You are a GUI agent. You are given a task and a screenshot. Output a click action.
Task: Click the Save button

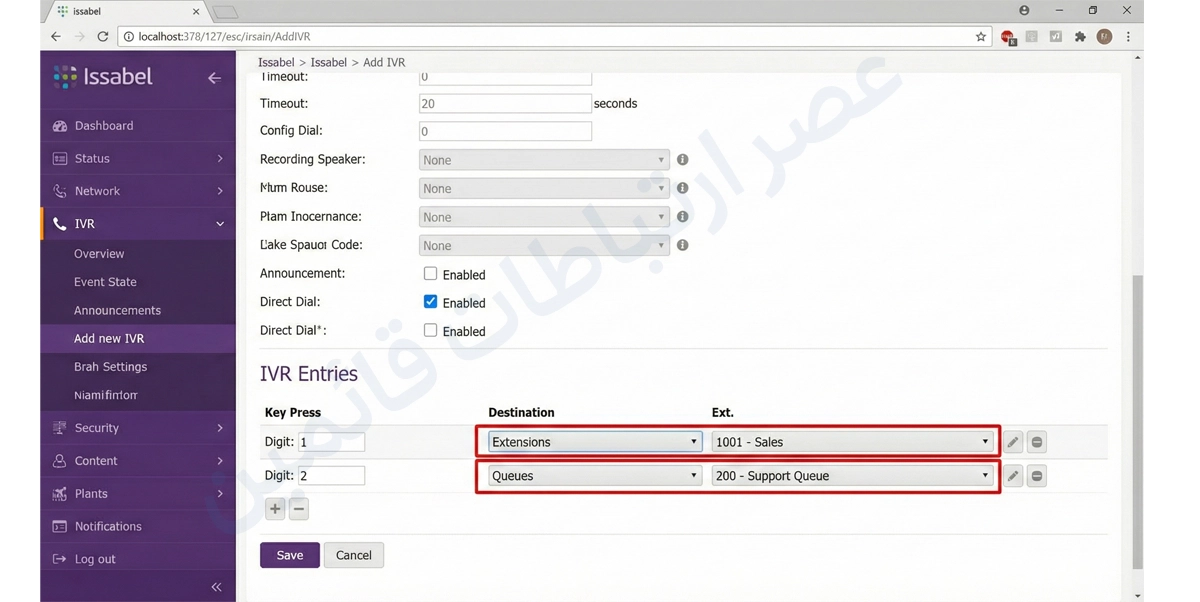pos(289,555)
